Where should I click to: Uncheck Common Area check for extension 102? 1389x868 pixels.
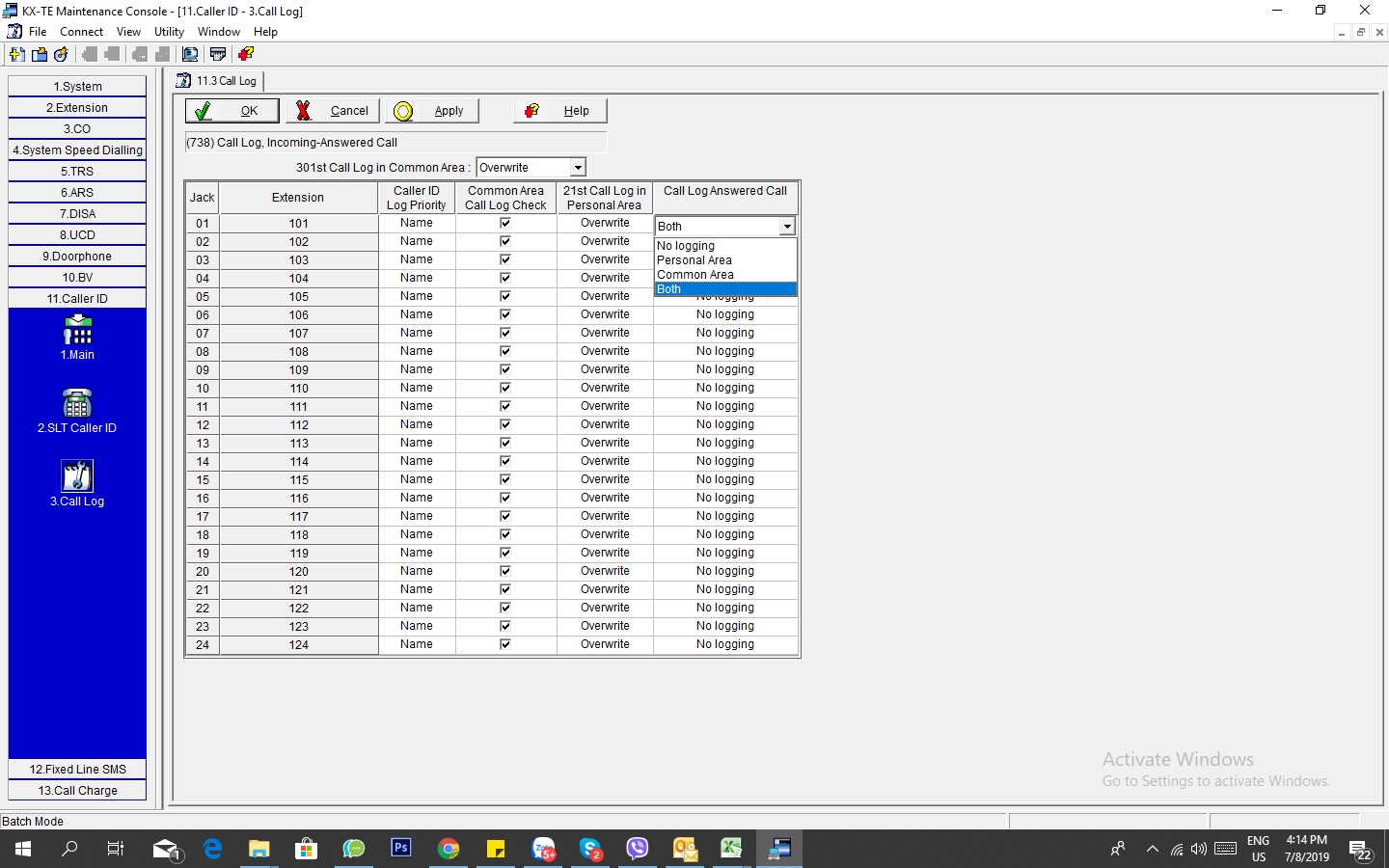(505, 241)
